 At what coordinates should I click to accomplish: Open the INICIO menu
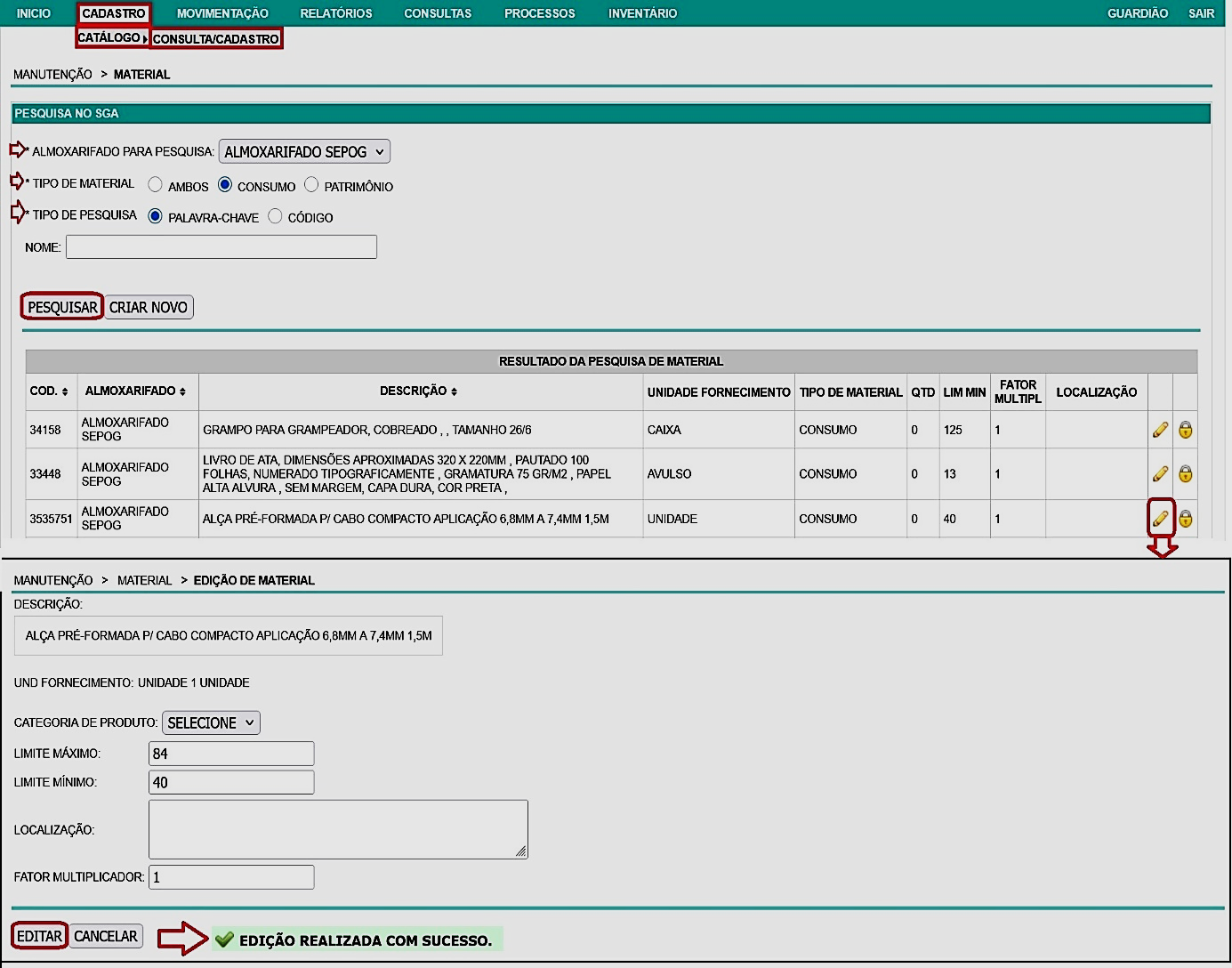(34, 13)
